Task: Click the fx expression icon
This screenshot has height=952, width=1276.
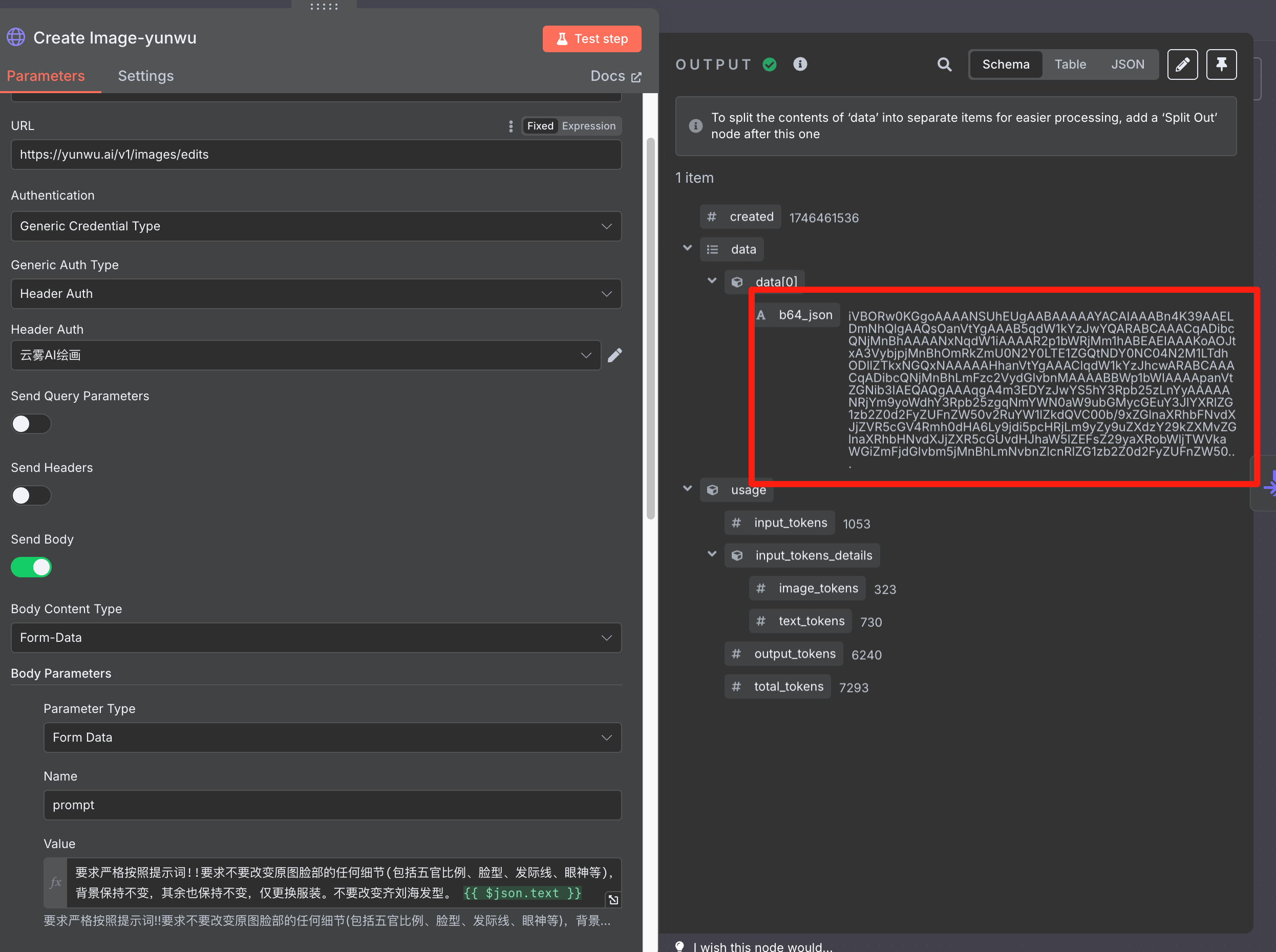Action: tap(55, 882)
